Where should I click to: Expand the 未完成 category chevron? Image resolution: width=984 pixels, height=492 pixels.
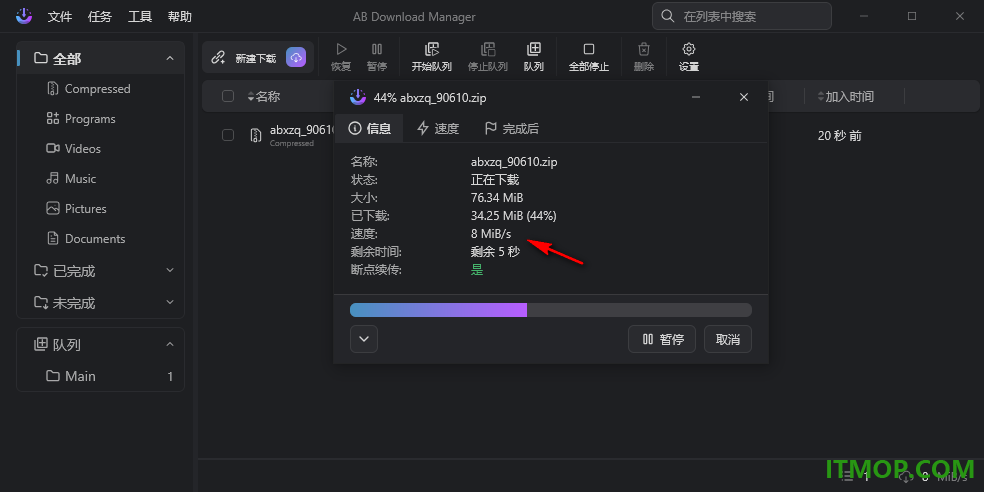pos(169,302)
